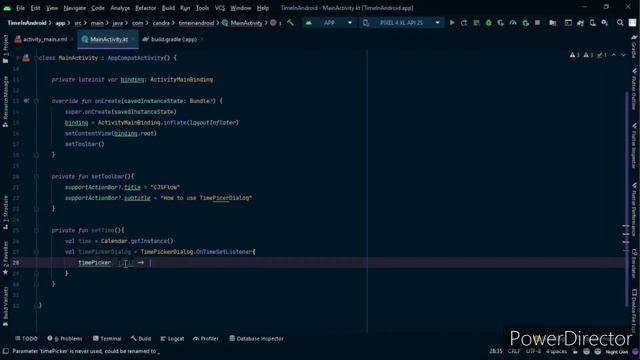640x360 pixels.
Task: Open the VCS menu
Action: pos(220,8)
